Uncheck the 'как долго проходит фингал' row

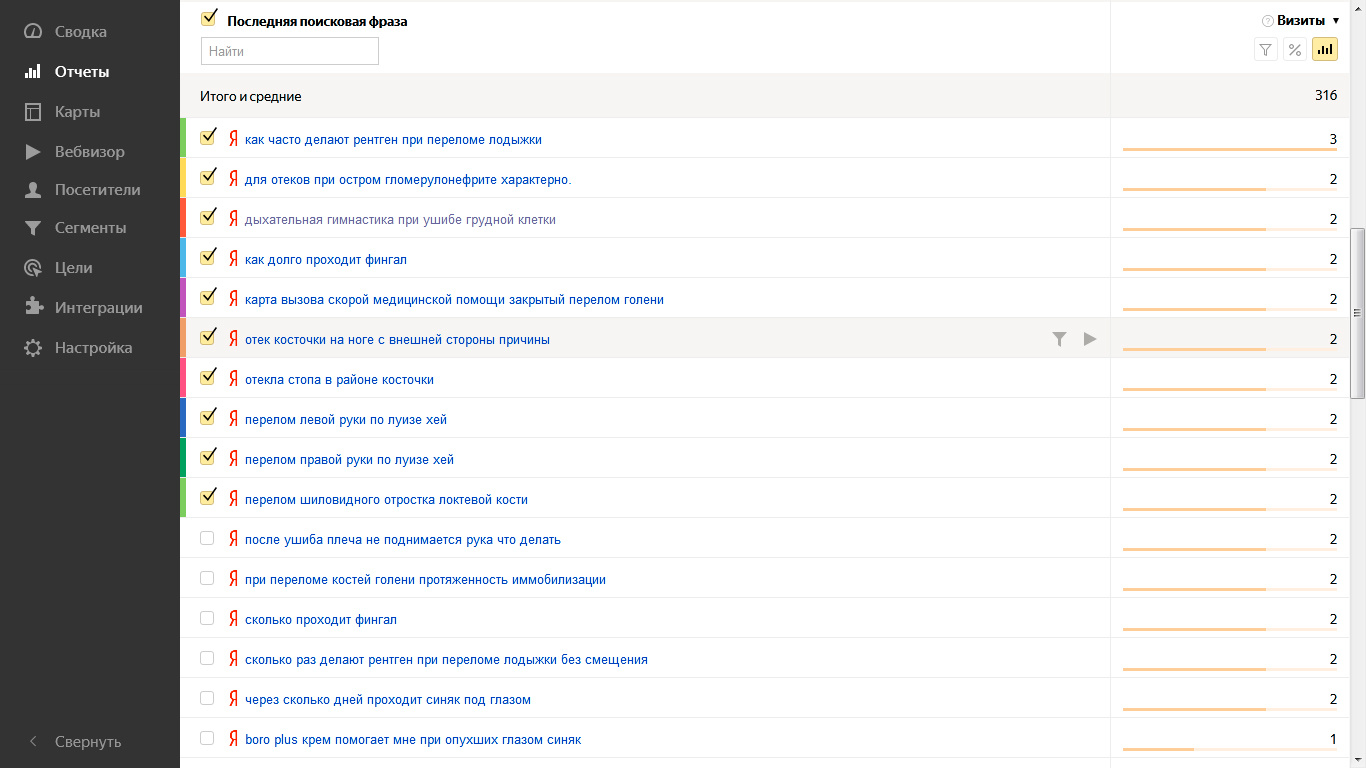coord(208,257)
